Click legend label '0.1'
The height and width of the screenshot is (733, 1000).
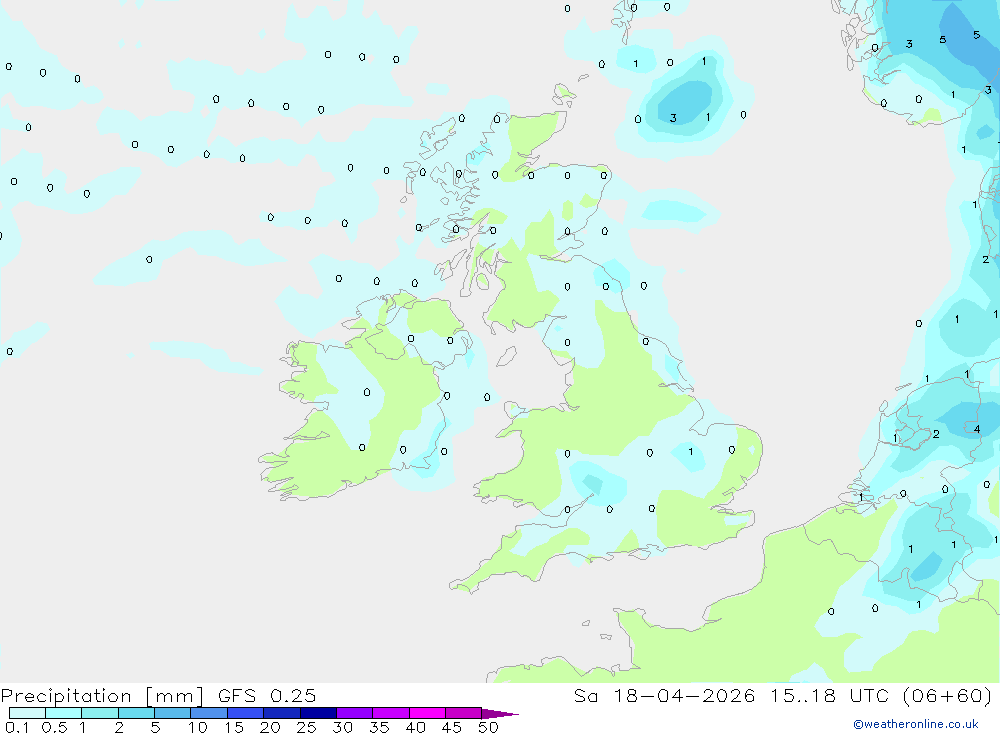[17, 727]
